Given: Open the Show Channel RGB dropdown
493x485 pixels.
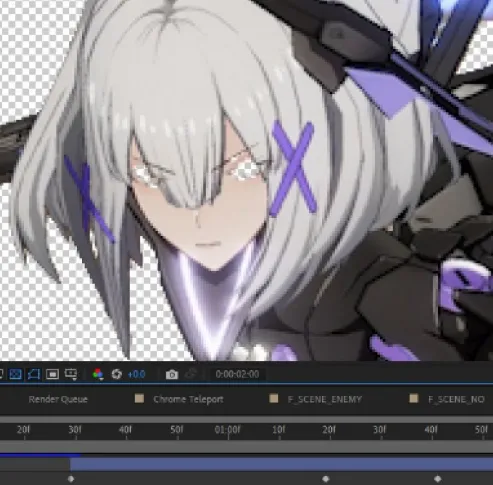Looking at the screenshot, I should pos(98,374).
